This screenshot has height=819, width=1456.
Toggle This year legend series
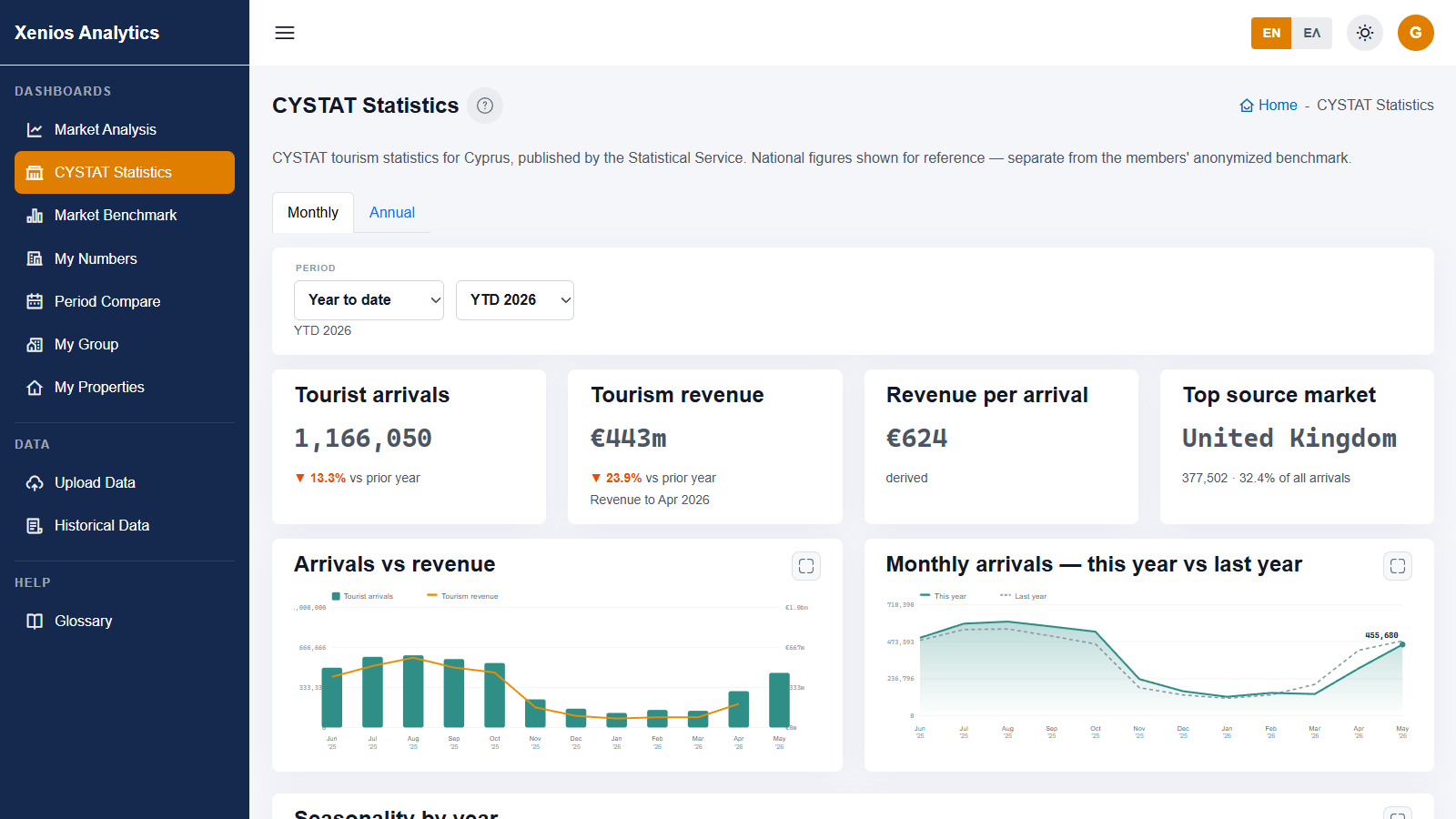(x=943, y=596)
